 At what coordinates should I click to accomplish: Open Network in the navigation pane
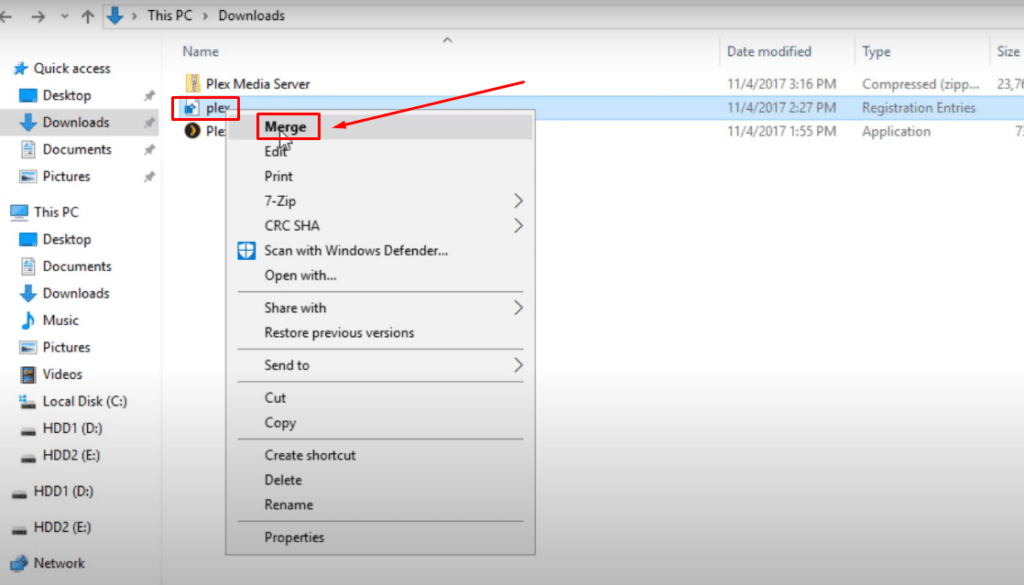[59, 563]
